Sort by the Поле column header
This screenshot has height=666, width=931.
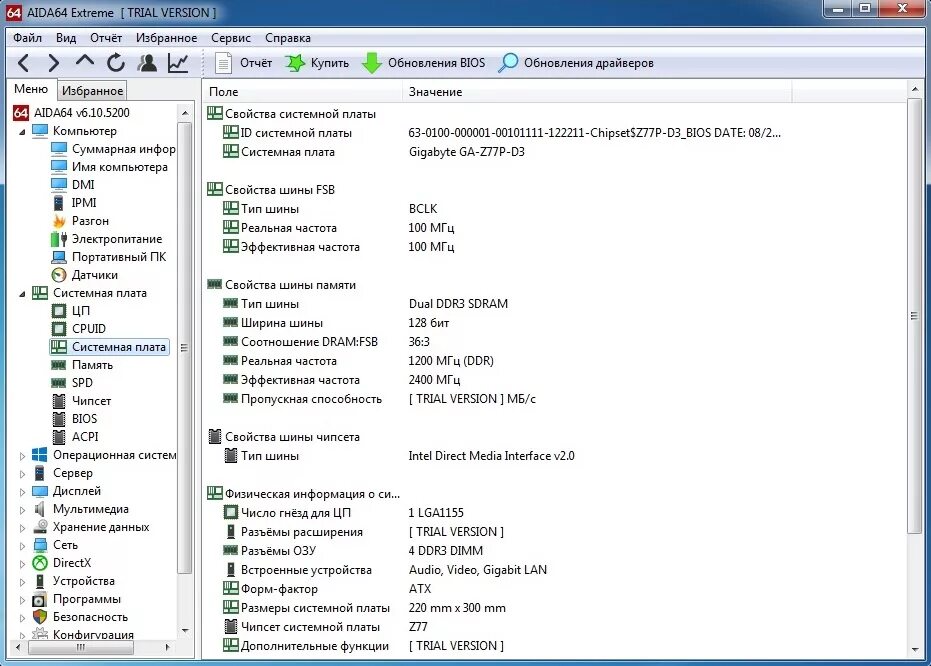coord(302,92)
